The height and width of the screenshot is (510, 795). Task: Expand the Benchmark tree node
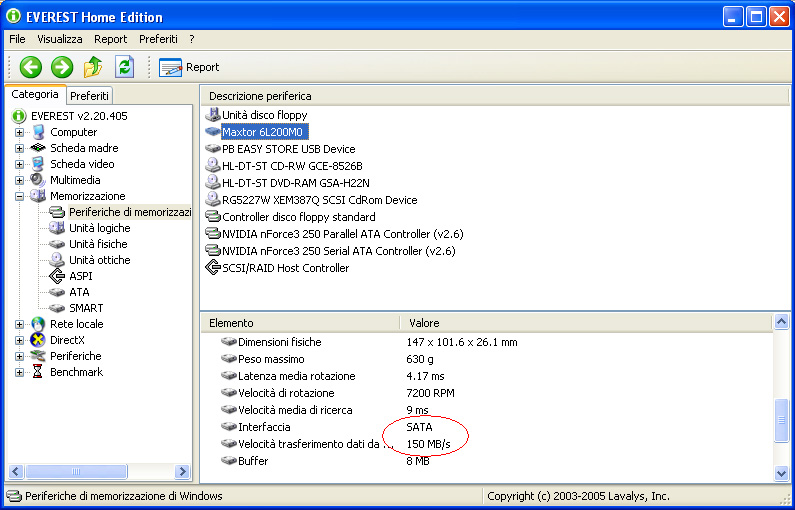pyautogui.click(x=20, y=372)
